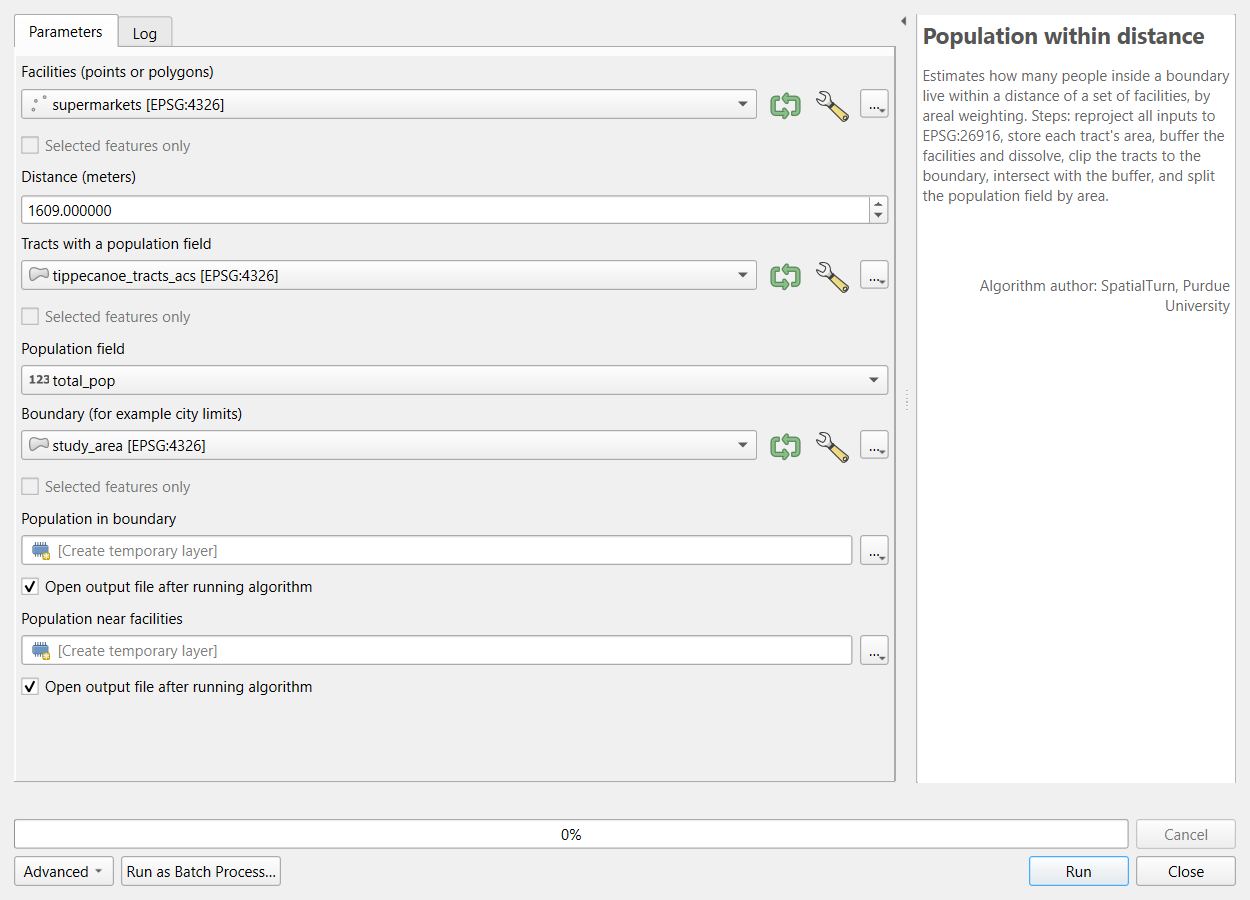Click the Close button
1250x900 pixels.
pos(1186,871)
